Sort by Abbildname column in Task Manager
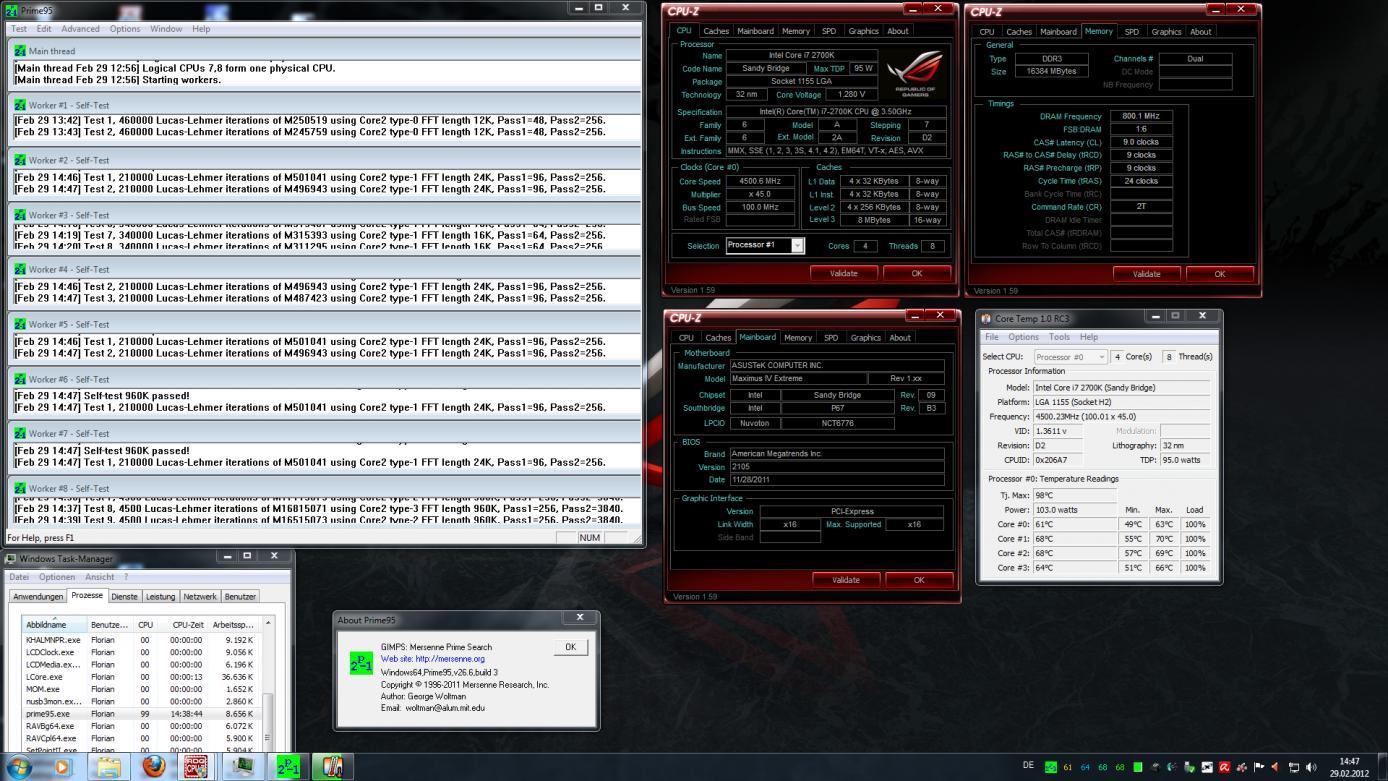The height and width of the screenshot is (781, 1388). point(54,624)
